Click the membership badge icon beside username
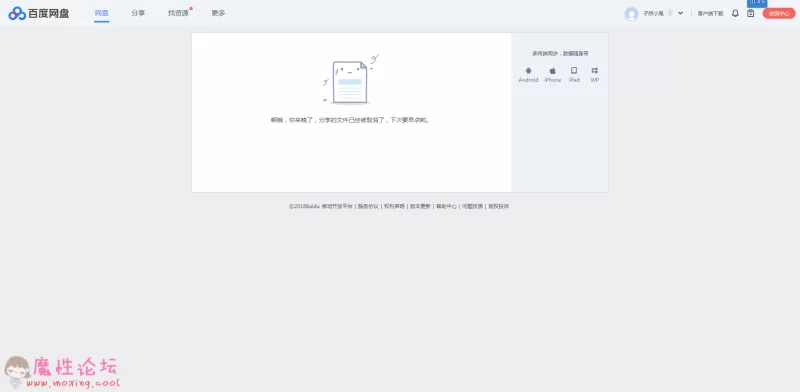The width and height of the screenshot is (800, 392). [x=671, y=13]
